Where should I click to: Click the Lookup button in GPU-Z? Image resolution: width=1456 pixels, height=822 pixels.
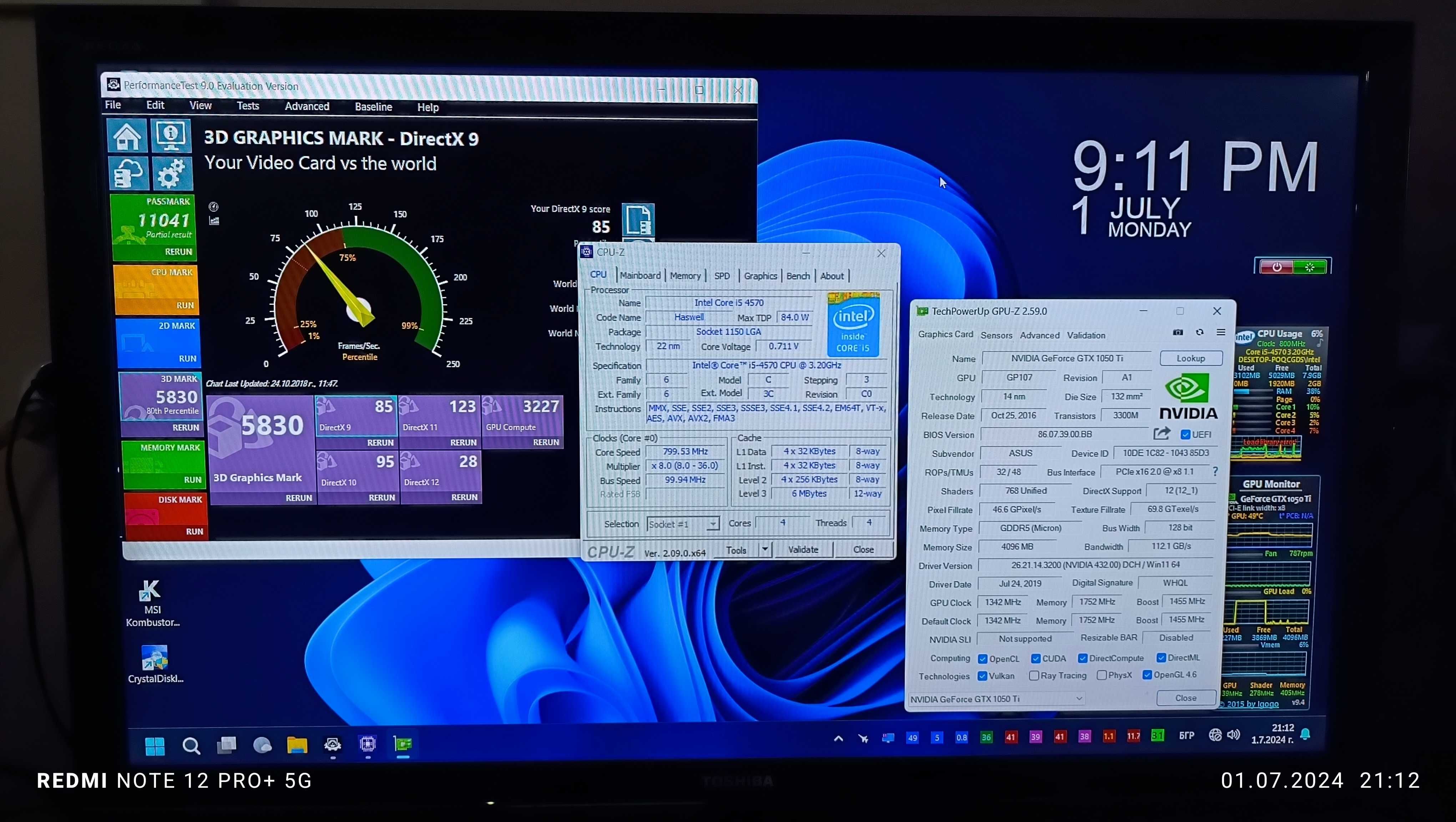[1190, 358]
